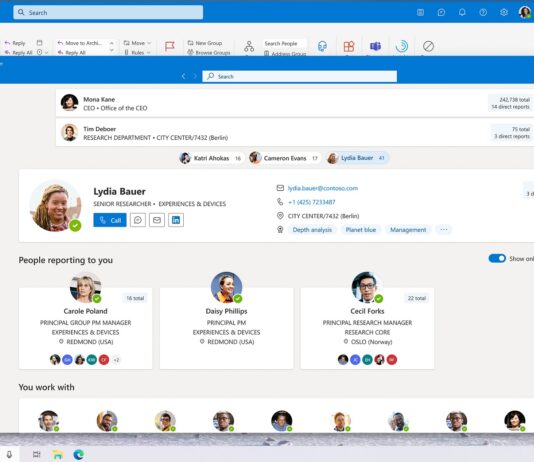Select the Depth analysis skill tag

click(x=312, y=229)
